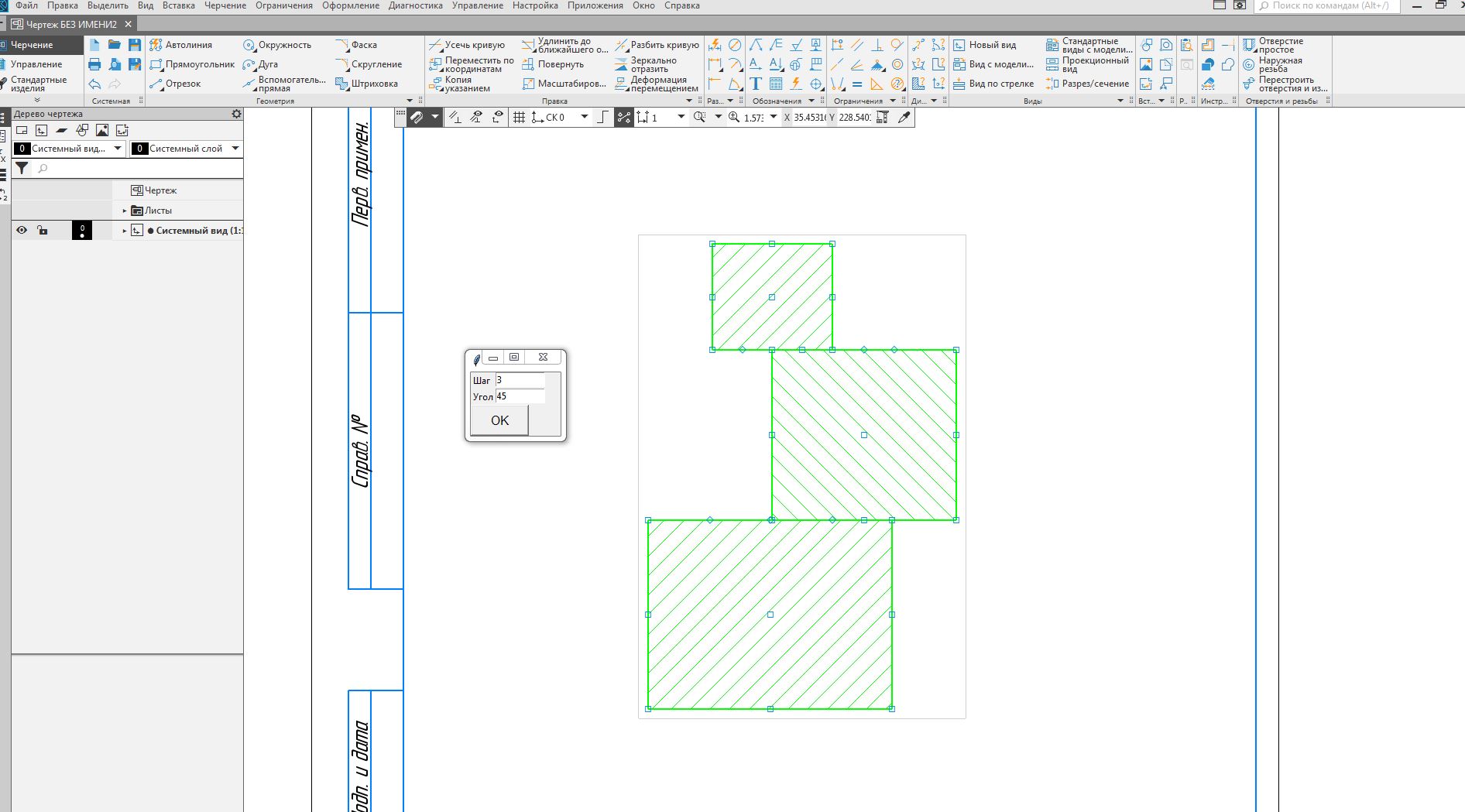This screenshot has width=1465, height=812.
Task: Open the Приложения menu
Action: (595, 5)
